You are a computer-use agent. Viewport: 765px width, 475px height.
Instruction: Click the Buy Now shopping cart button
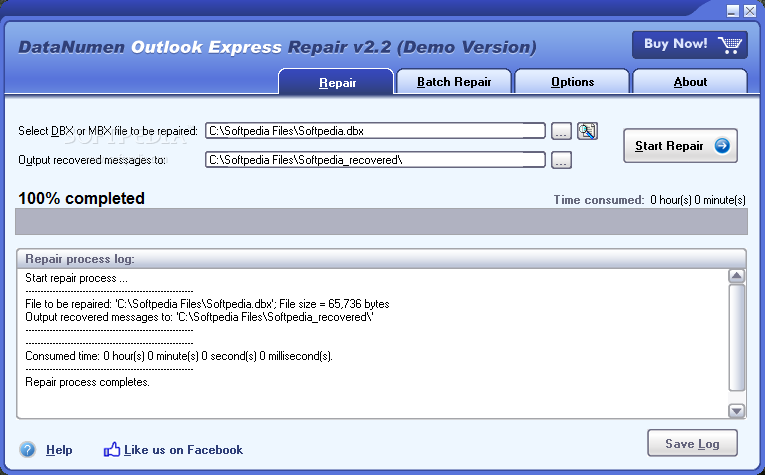click(x=689, y=45)
